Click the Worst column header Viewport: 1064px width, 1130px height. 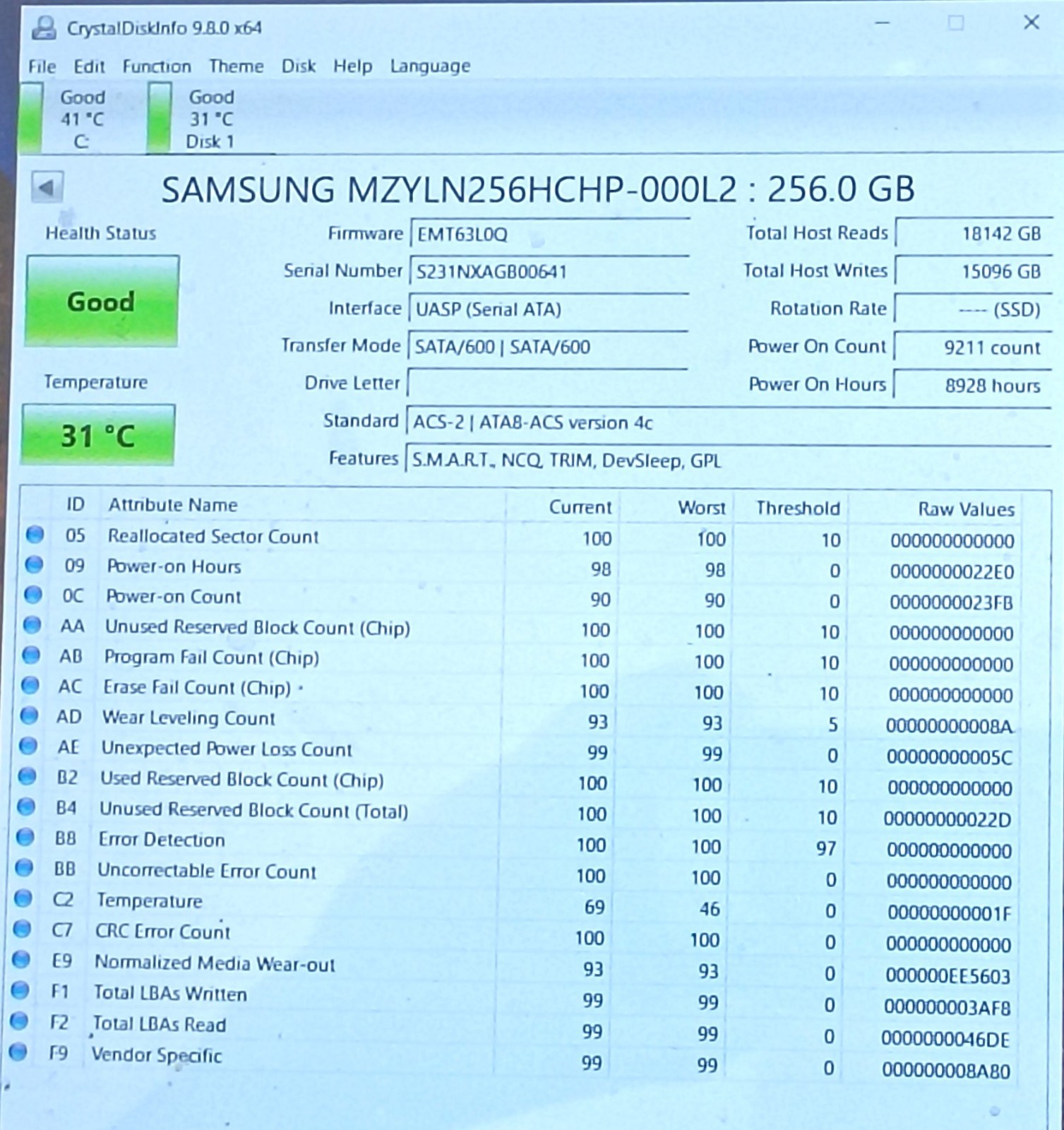(x=701, y=508)
